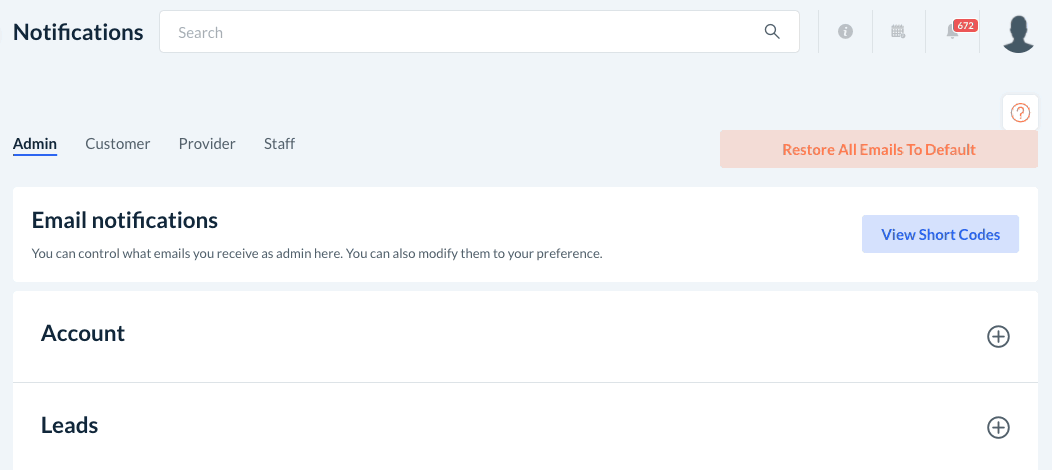Open the calendar schedule icon
The height and width of the screenshot is (470, 1052).
click(x=898, y=32)
